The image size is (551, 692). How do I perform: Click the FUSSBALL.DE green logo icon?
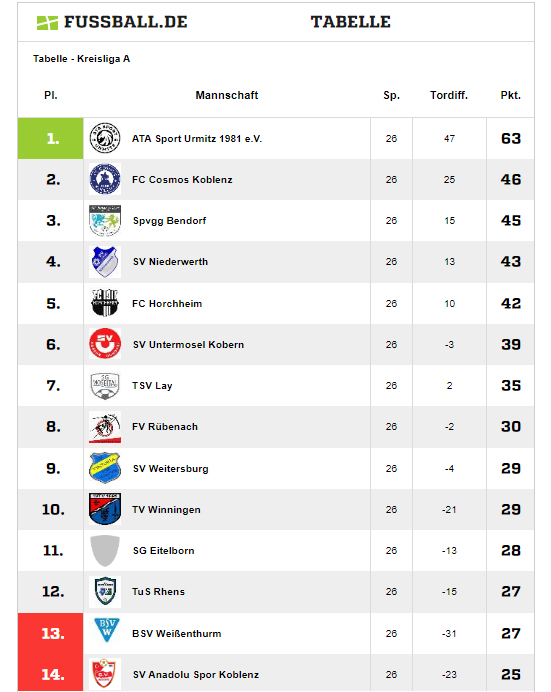pyautogui.click(x=47, y=23)
